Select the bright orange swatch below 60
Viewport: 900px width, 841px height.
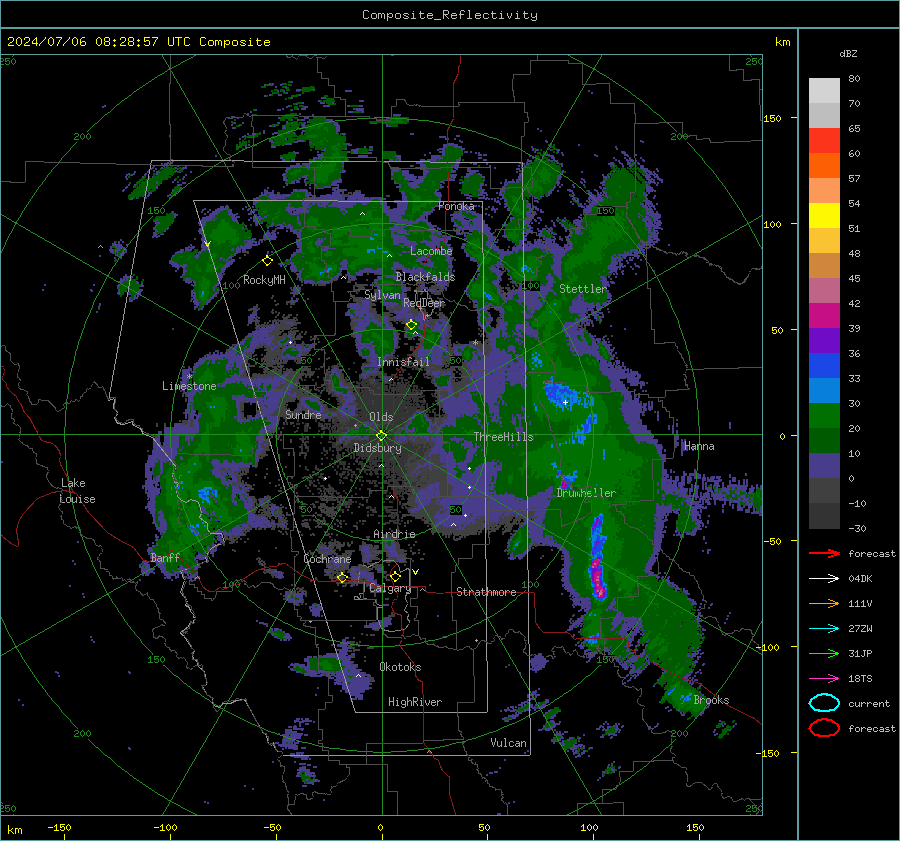(824, 165)
